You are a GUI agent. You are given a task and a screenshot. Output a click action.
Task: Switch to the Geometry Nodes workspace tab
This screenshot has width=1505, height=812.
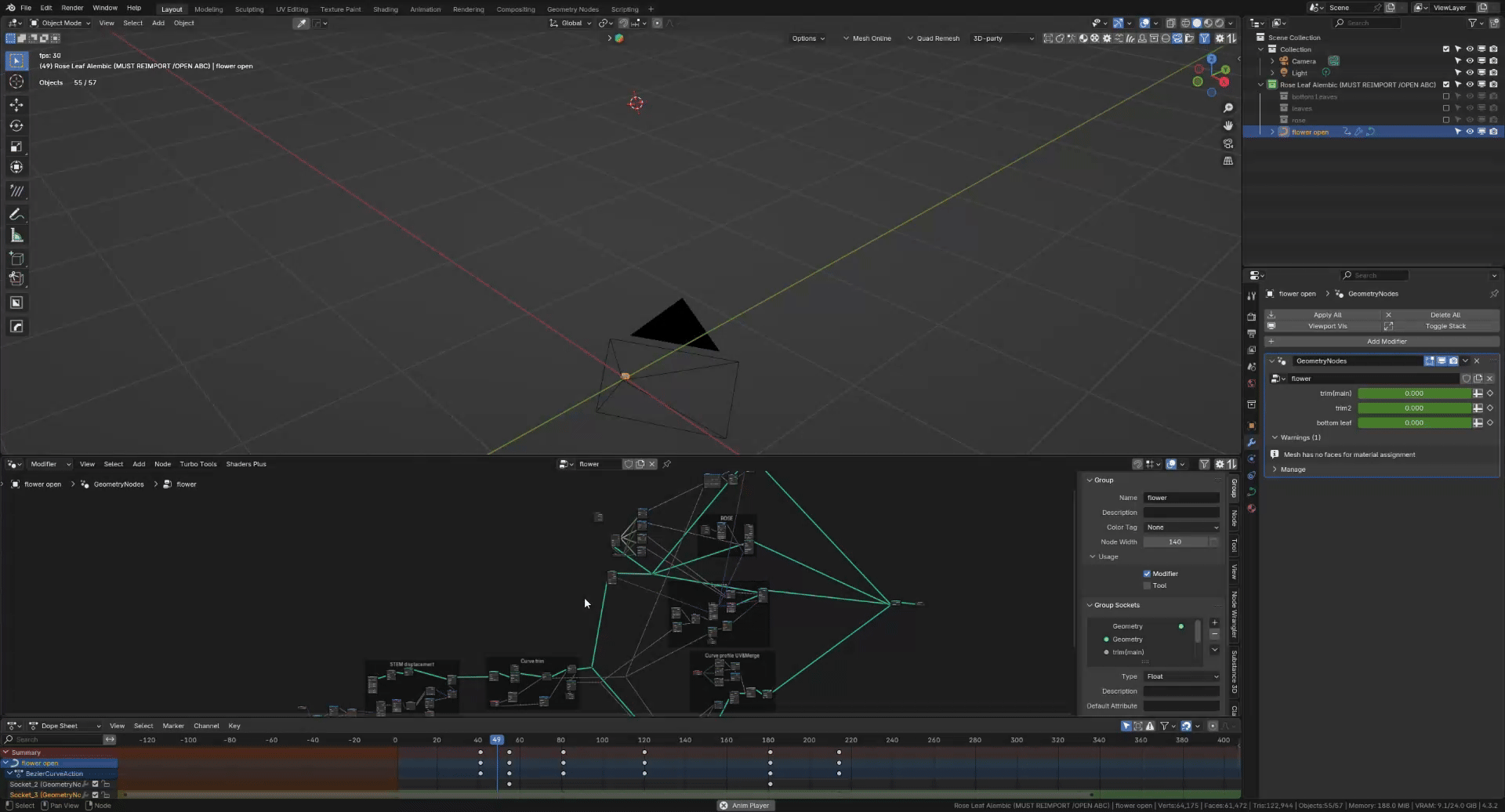click(573, 9)
